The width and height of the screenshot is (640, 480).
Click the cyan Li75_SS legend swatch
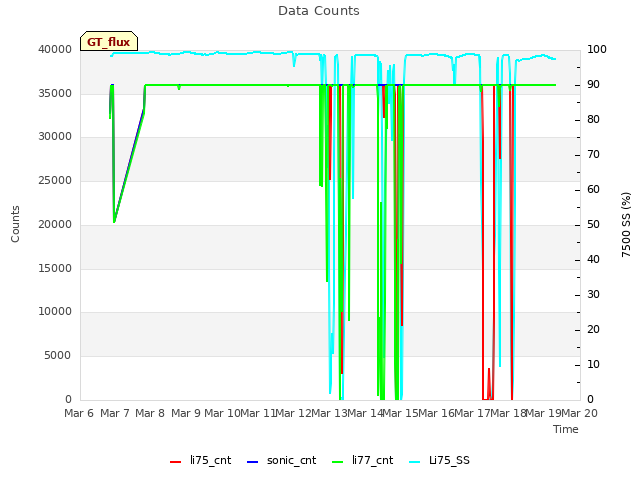point(414,462)
